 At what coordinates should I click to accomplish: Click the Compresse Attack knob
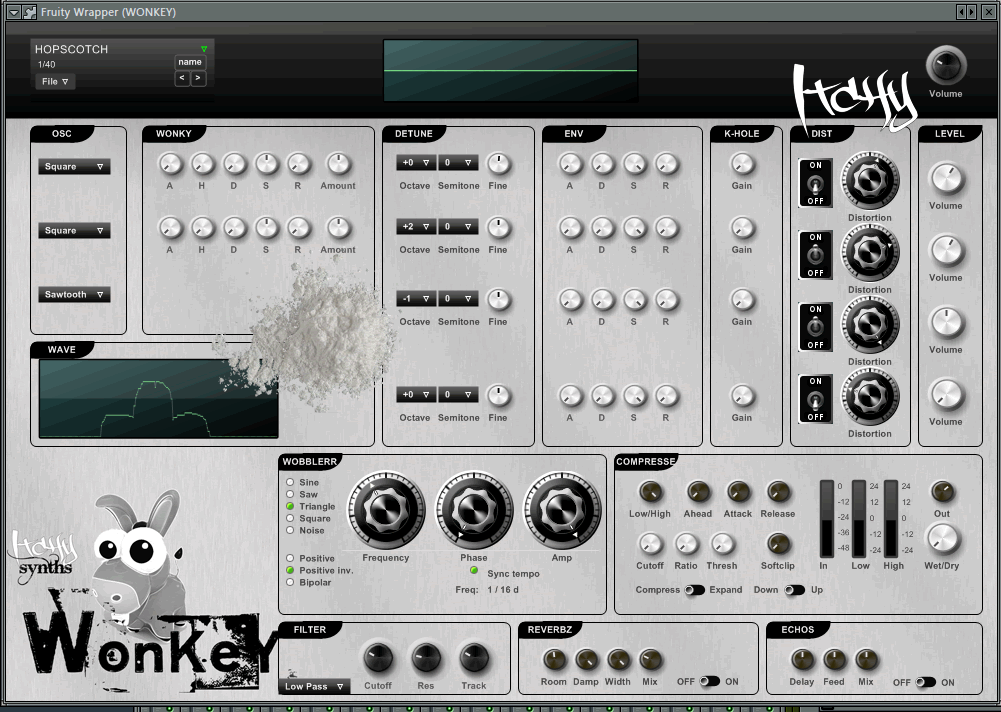pyautogui.click(x=738, y=492)
